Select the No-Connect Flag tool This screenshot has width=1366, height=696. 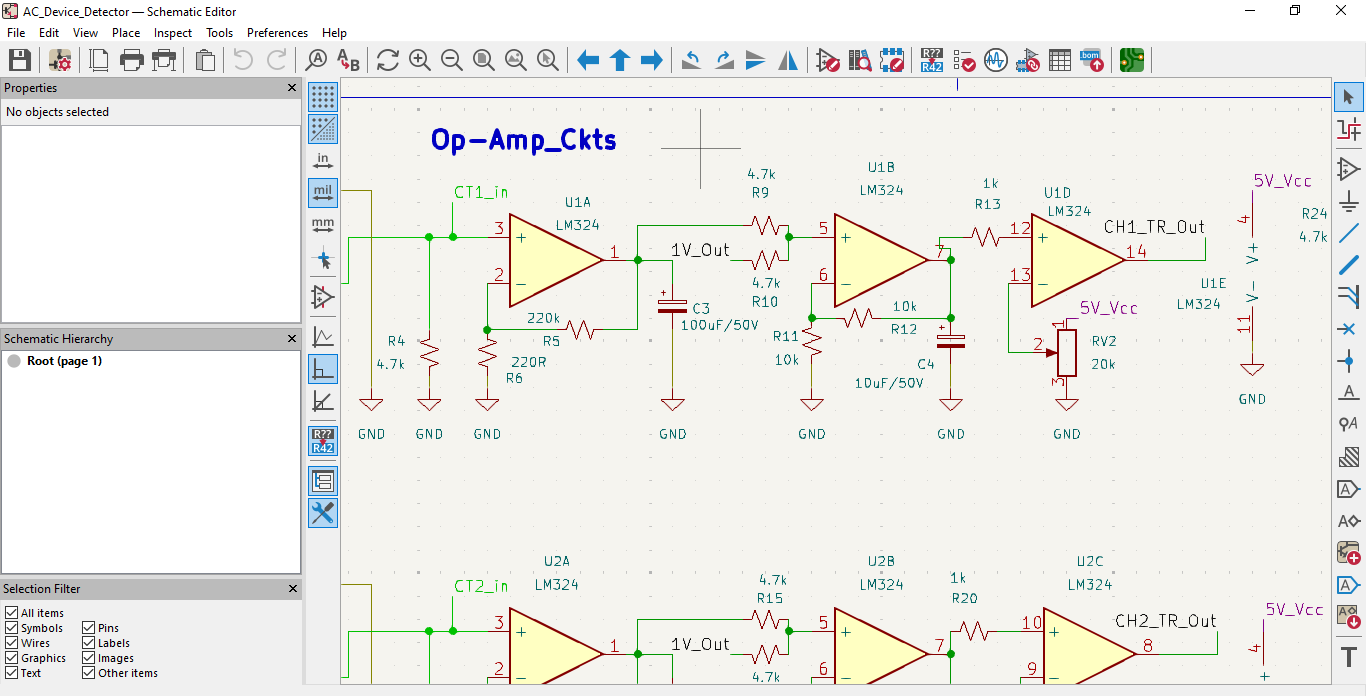point(1348,328)
